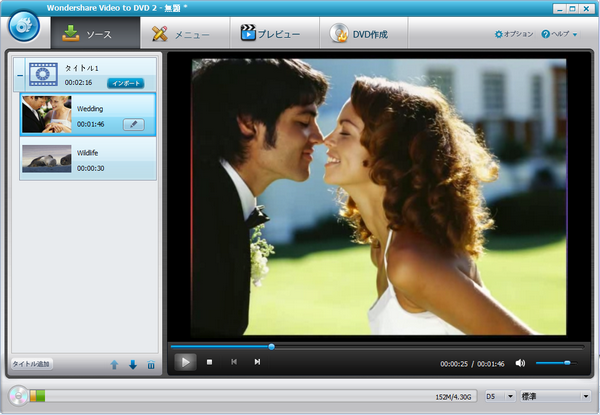Click the video preview image
This screenshot has width=600, height=415.
coord(379,197)
